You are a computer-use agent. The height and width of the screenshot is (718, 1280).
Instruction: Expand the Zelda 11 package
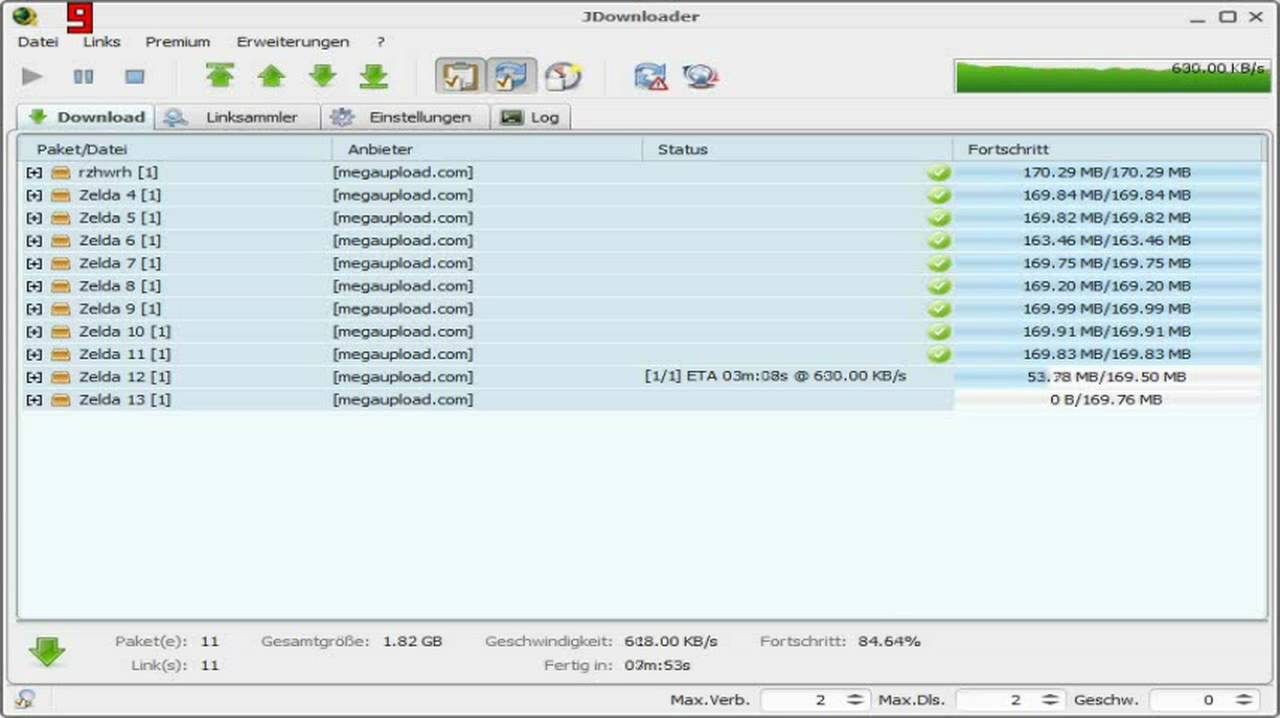34,355
